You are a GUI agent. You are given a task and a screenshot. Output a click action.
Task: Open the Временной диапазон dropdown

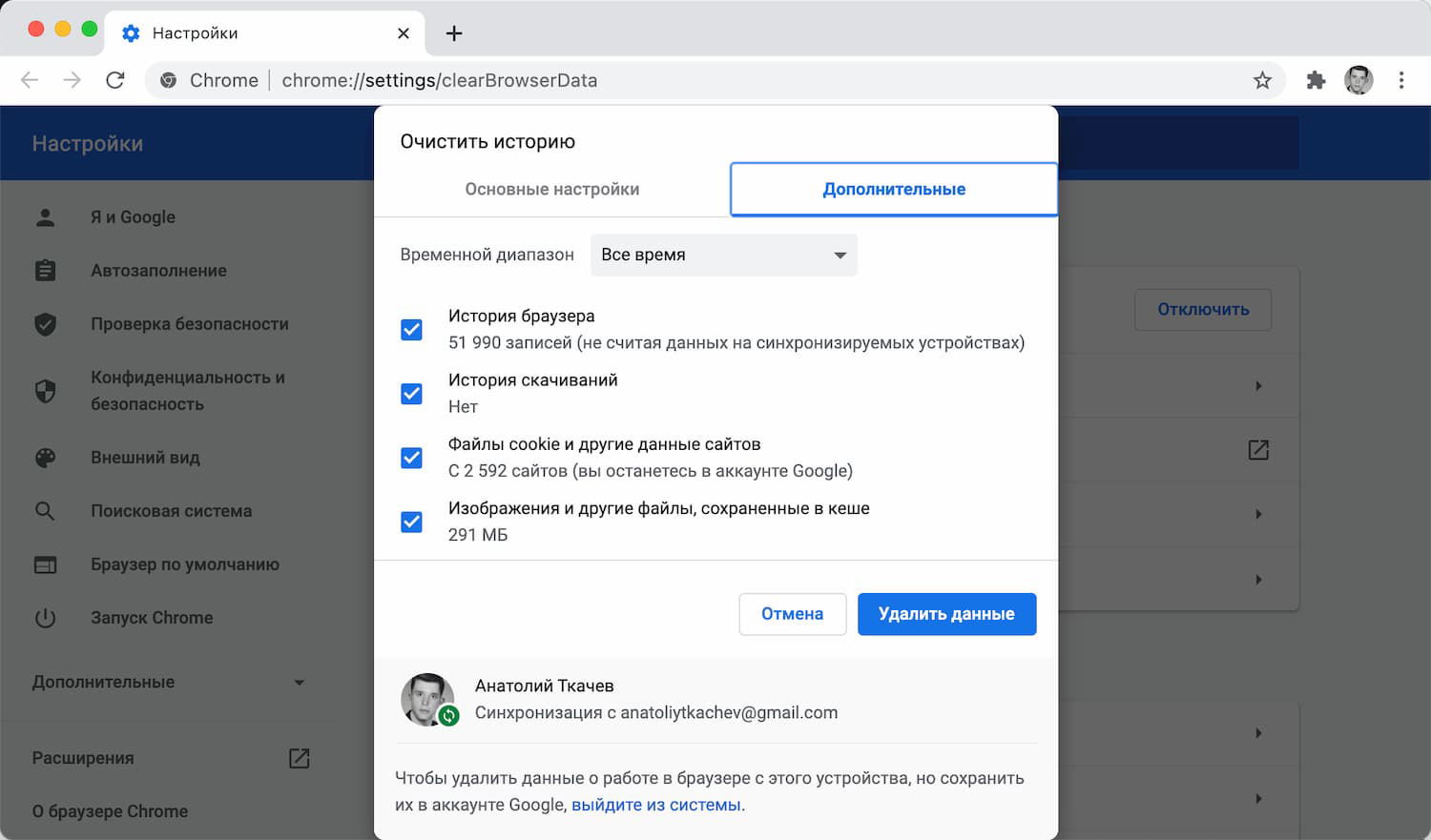724,256
